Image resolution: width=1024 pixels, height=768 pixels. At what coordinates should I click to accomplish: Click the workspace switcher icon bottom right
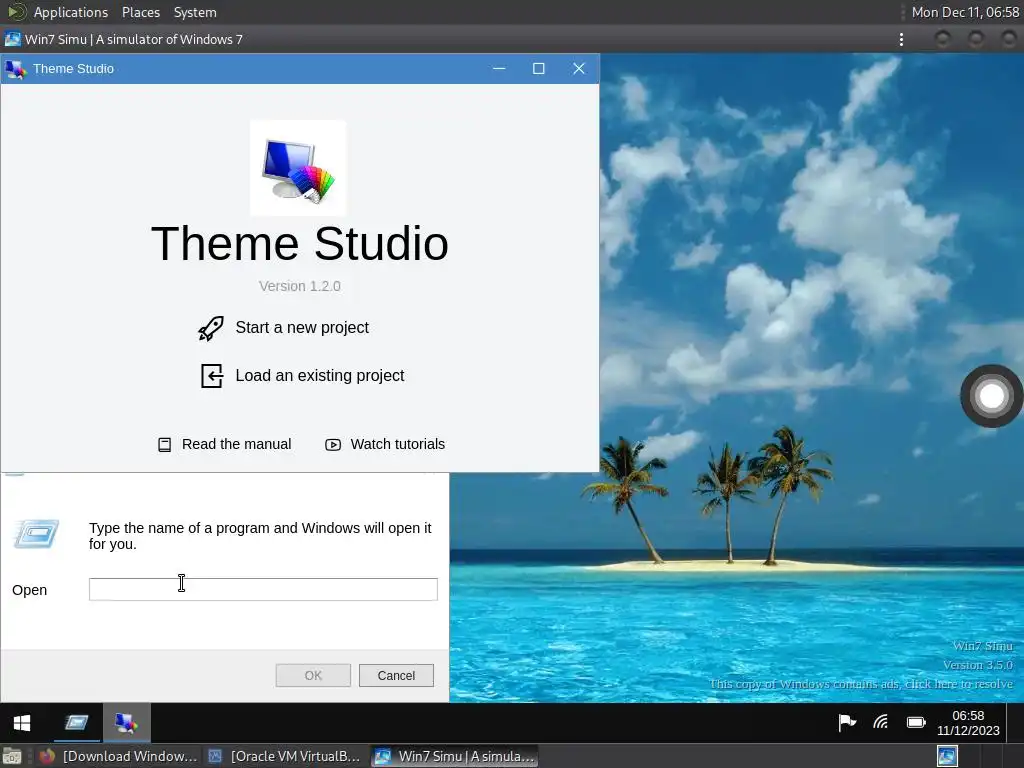point(947,756)
